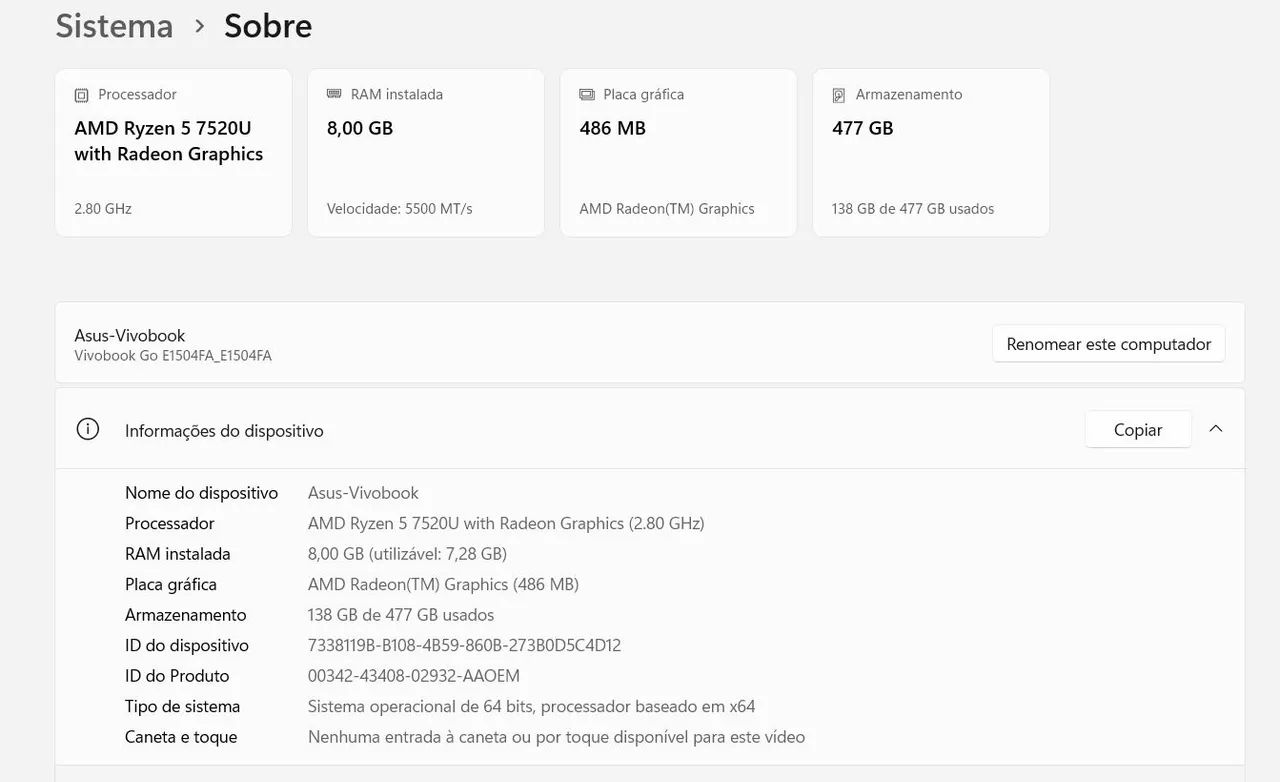Image resolution: width=1280 pixels, height=782 pixels.
Task: Click Sistema operacional de 64 bits value
Action: tap(532, 706)
